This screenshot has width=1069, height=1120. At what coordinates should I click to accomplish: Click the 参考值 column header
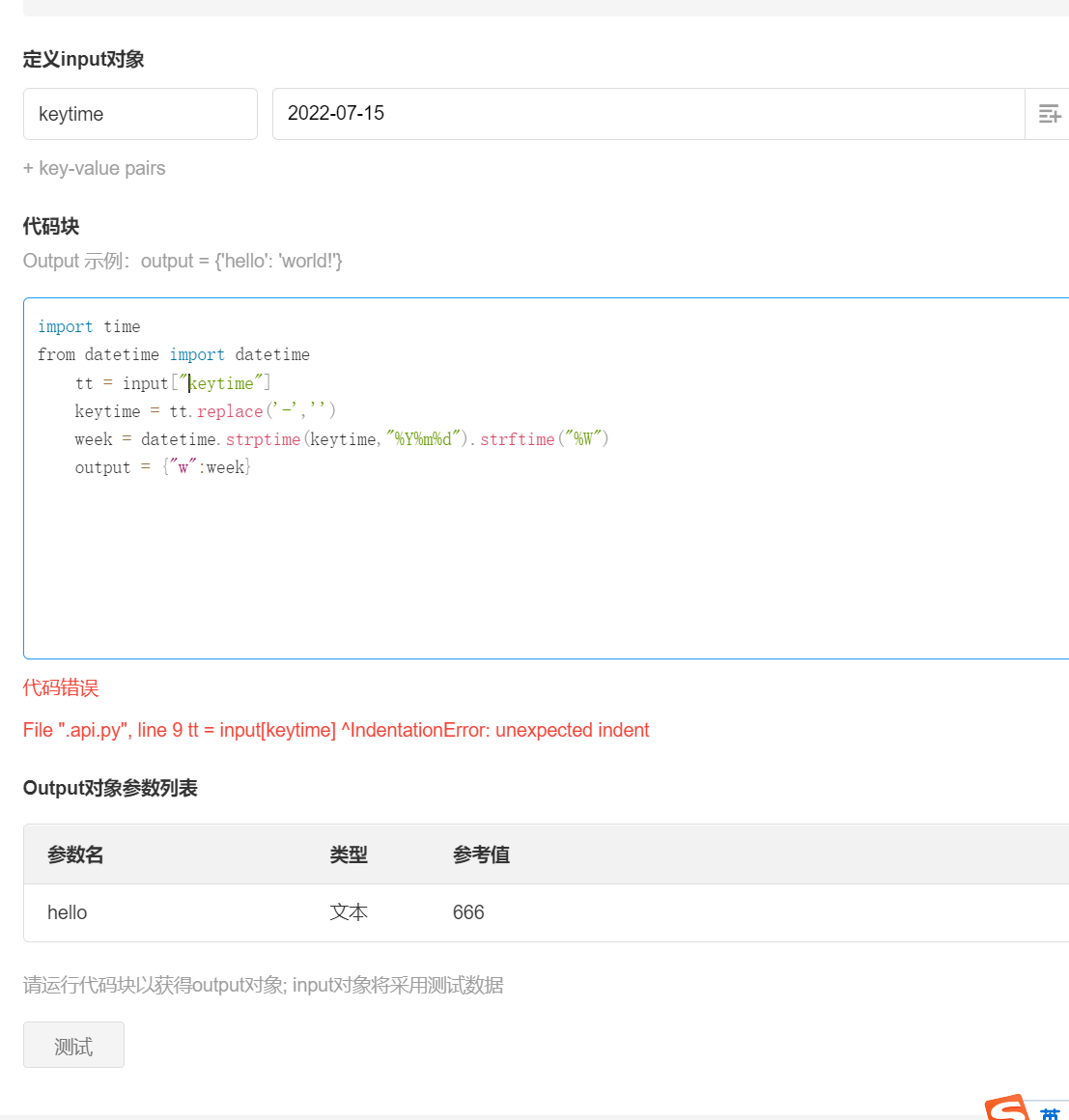pyautogui.click(x=481, y=854)
